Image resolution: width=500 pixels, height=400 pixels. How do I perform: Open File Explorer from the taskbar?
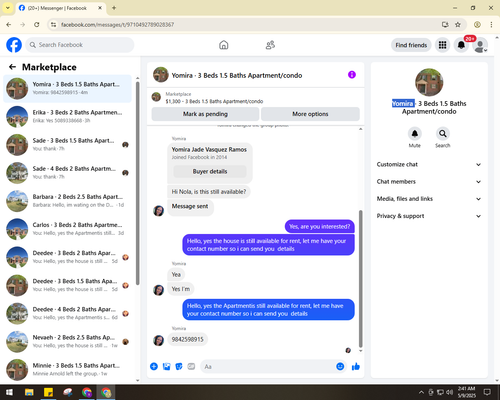pos(29,392)
